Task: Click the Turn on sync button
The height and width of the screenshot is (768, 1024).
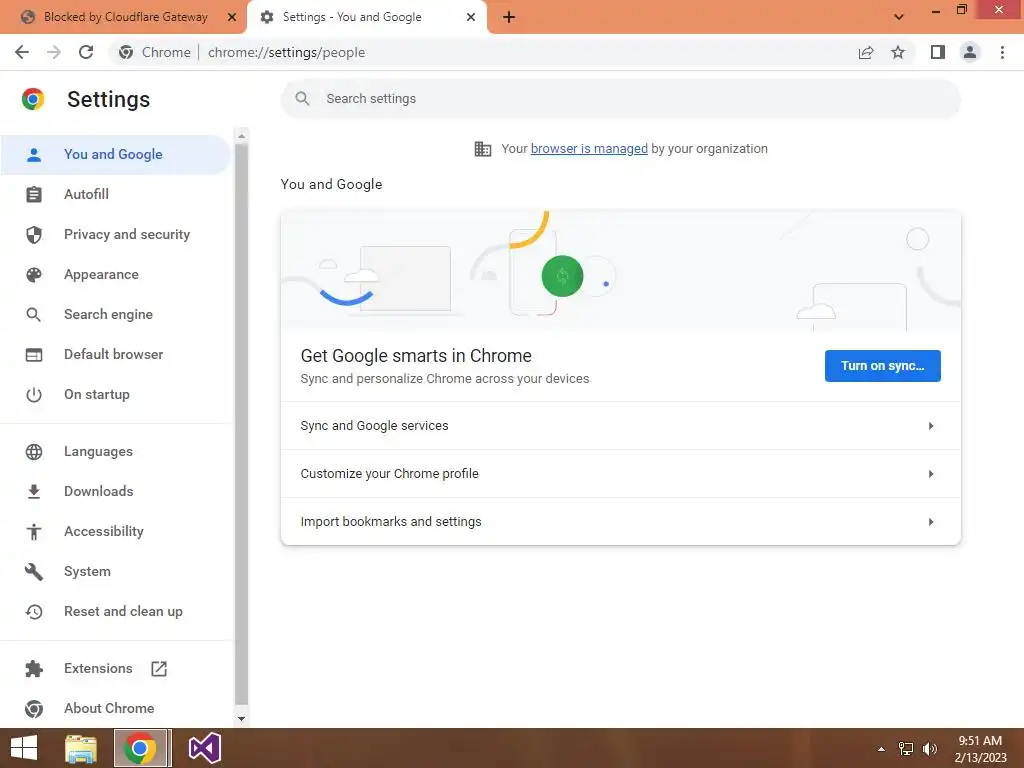Action: click(882, 366)
